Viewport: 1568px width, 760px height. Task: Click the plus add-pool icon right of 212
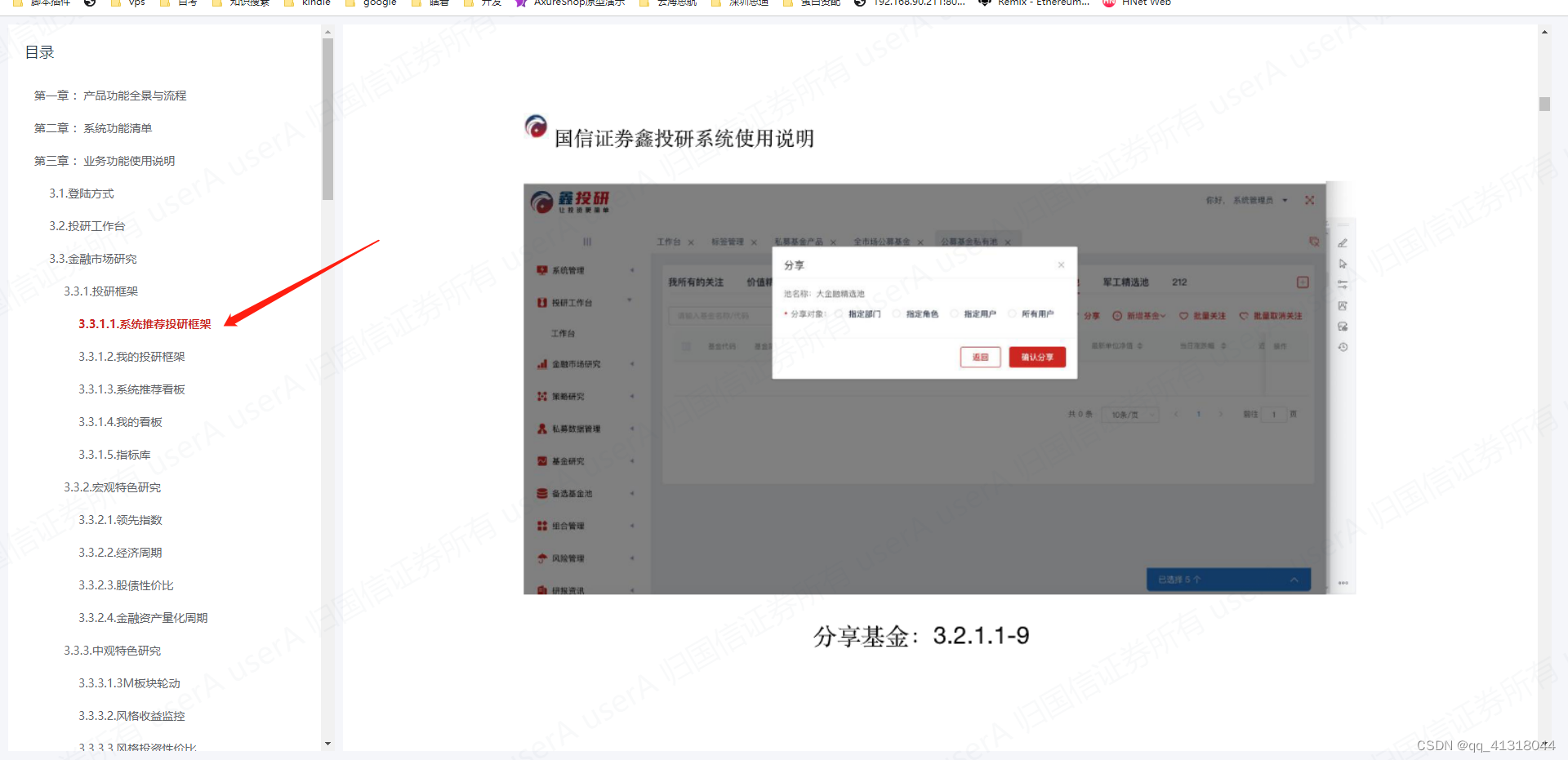[x=1303, y=282]
